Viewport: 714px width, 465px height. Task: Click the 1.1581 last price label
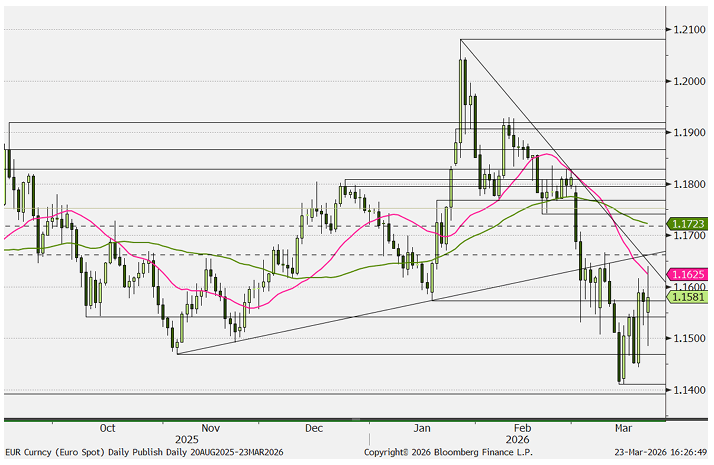[688, 297]
